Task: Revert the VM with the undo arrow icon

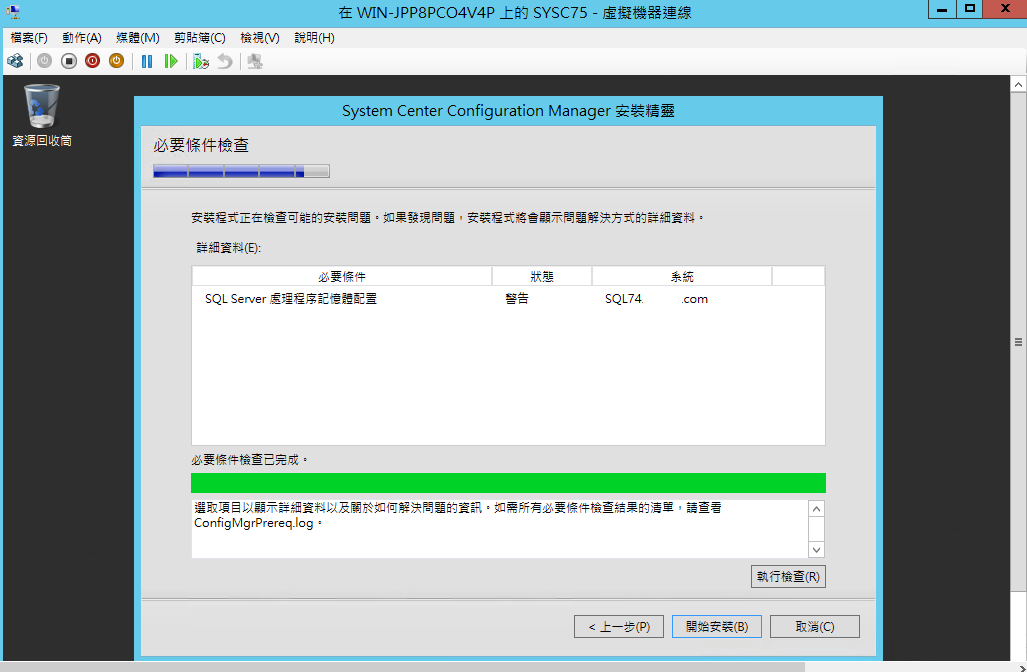Action: (x=225, y=62)
